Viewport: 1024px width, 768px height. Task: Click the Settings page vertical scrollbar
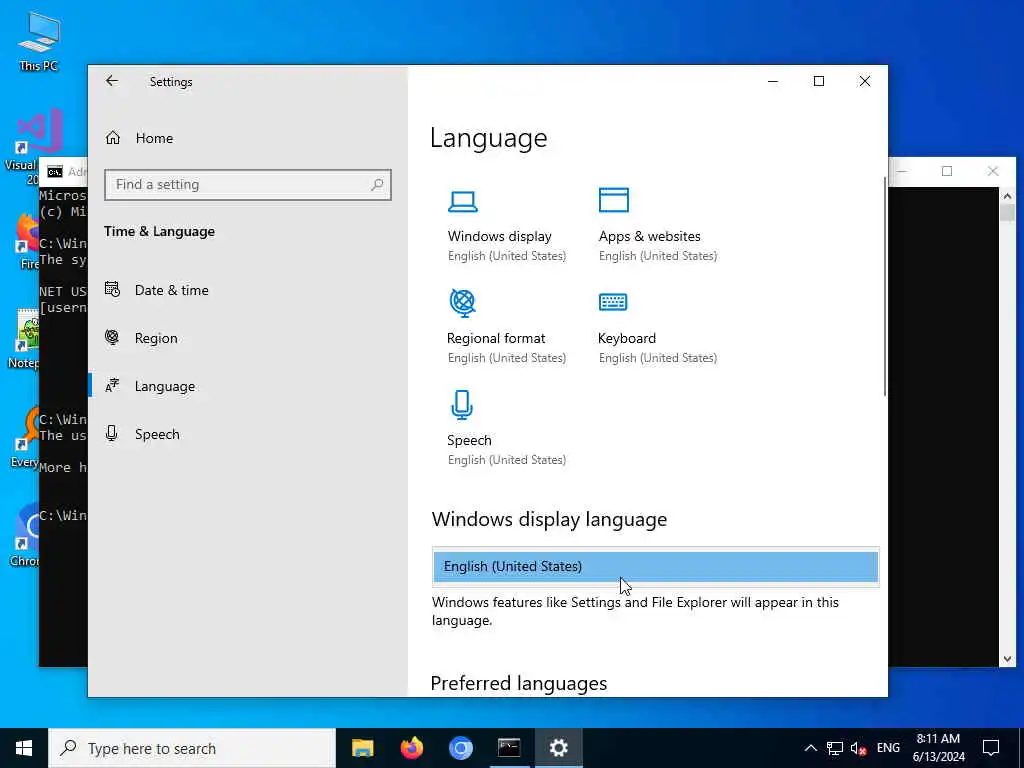[x=885, y=287]
